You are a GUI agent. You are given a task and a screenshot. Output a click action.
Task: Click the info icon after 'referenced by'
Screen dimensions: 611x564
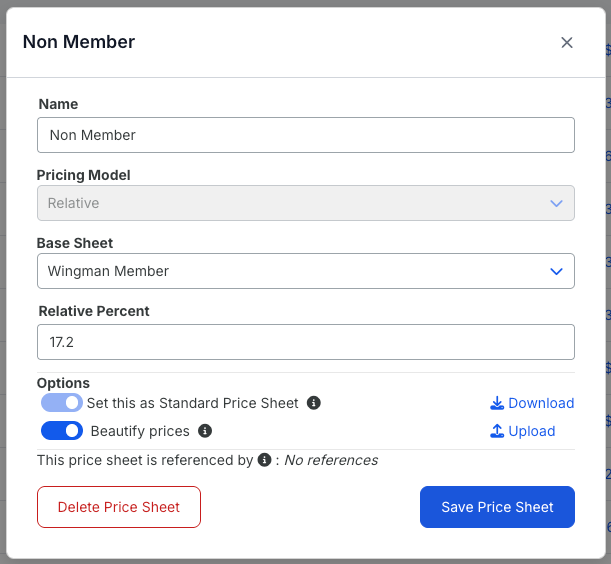264,460
